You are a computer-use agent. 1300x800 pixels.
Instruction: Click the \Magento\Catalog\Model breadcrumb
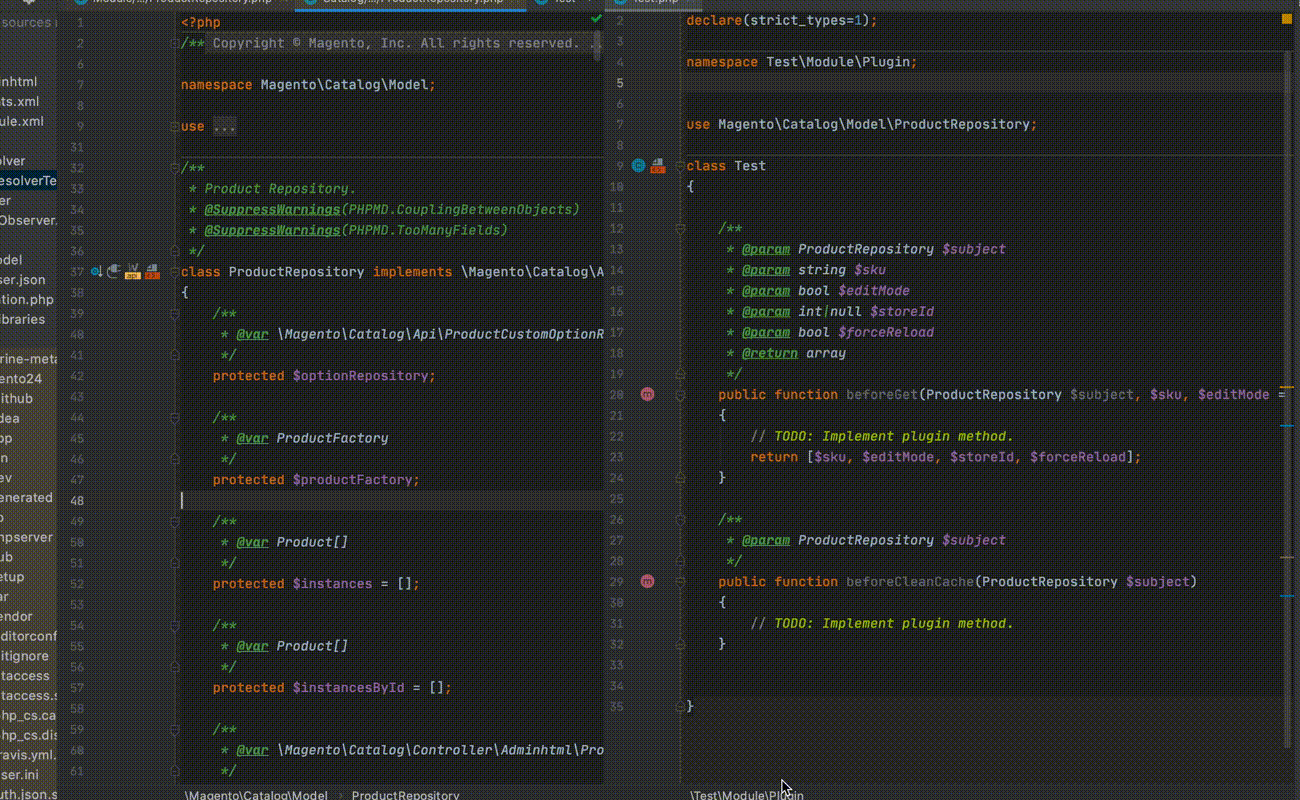click(256, 794)
